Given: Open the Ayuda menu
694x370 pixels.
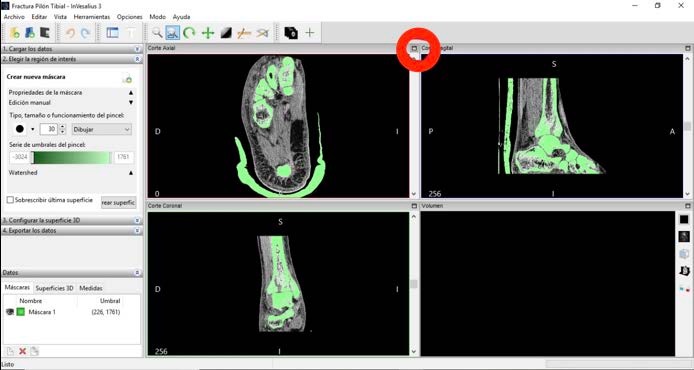Looking at the screenshot, I should pos(181,17).
